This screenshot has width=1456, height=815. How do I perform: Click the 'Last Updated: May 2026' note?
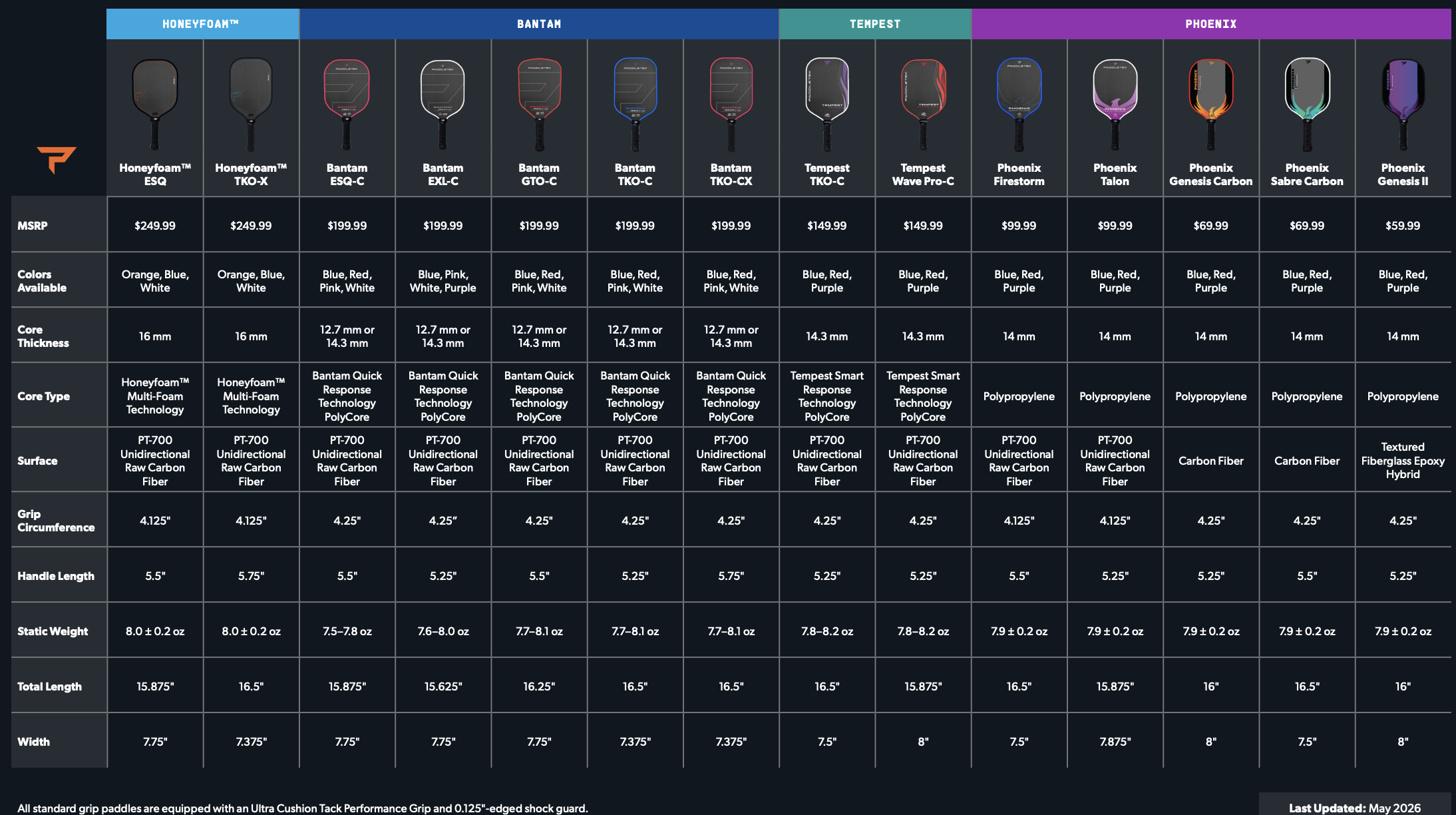[x=1355, y=808]
